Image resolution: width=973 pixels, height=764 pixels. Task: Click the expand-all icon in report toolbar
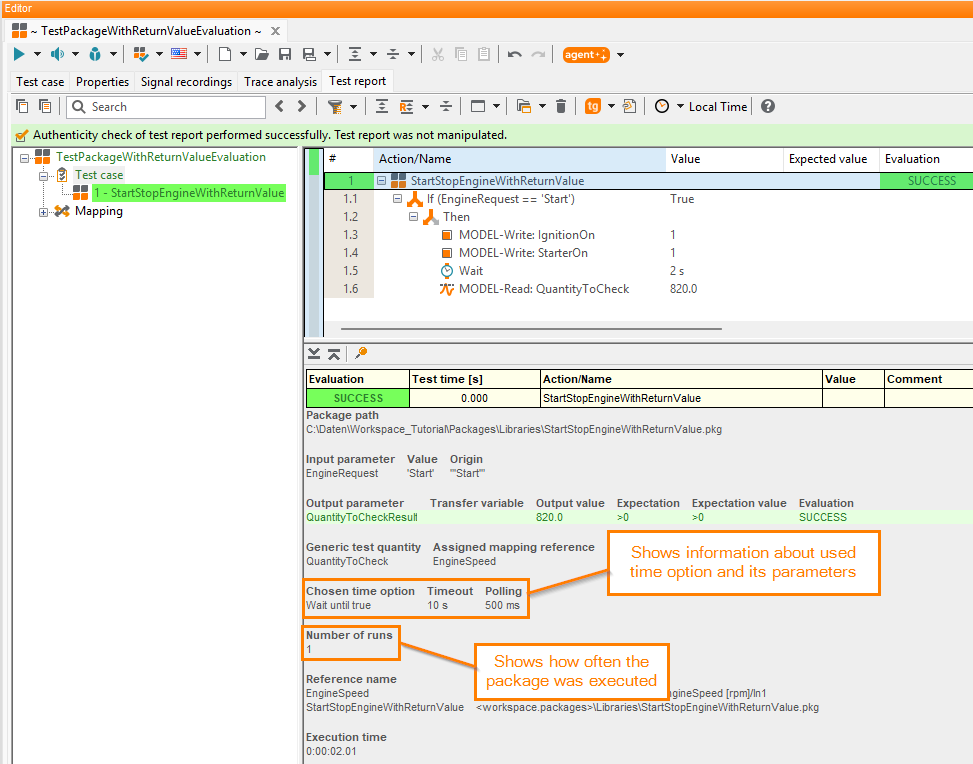(x=382, y=107)
